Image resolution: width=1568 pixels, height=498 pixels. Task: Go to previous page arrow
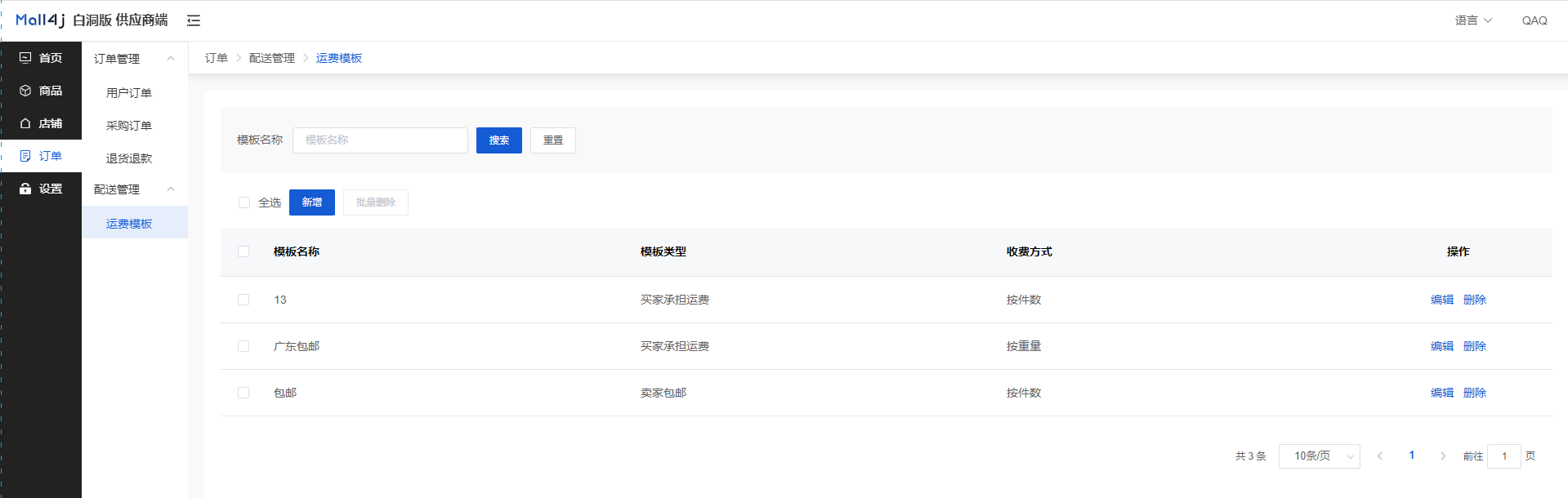coord(1380,456)
